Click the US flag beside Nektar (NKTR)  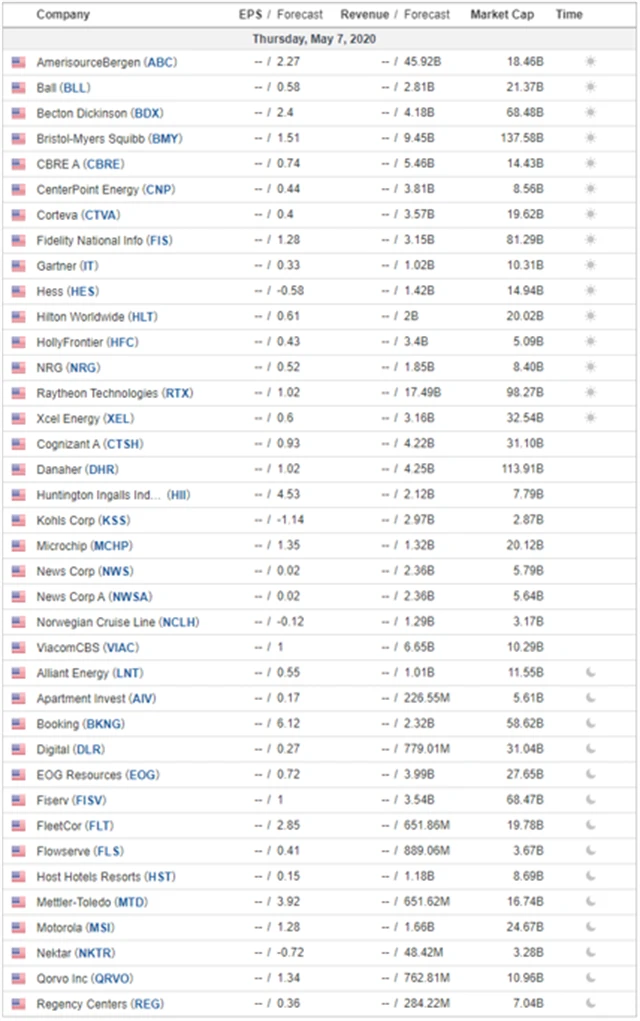[x=18, y=952]
